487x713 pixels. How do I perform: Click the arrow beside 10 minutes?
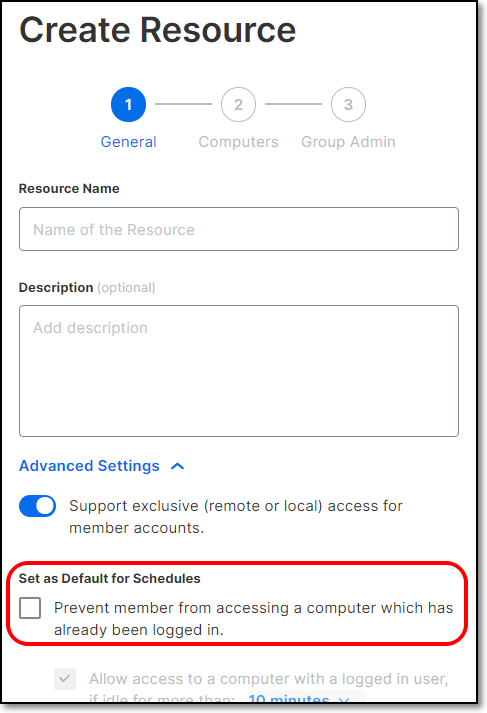[344, 699]
